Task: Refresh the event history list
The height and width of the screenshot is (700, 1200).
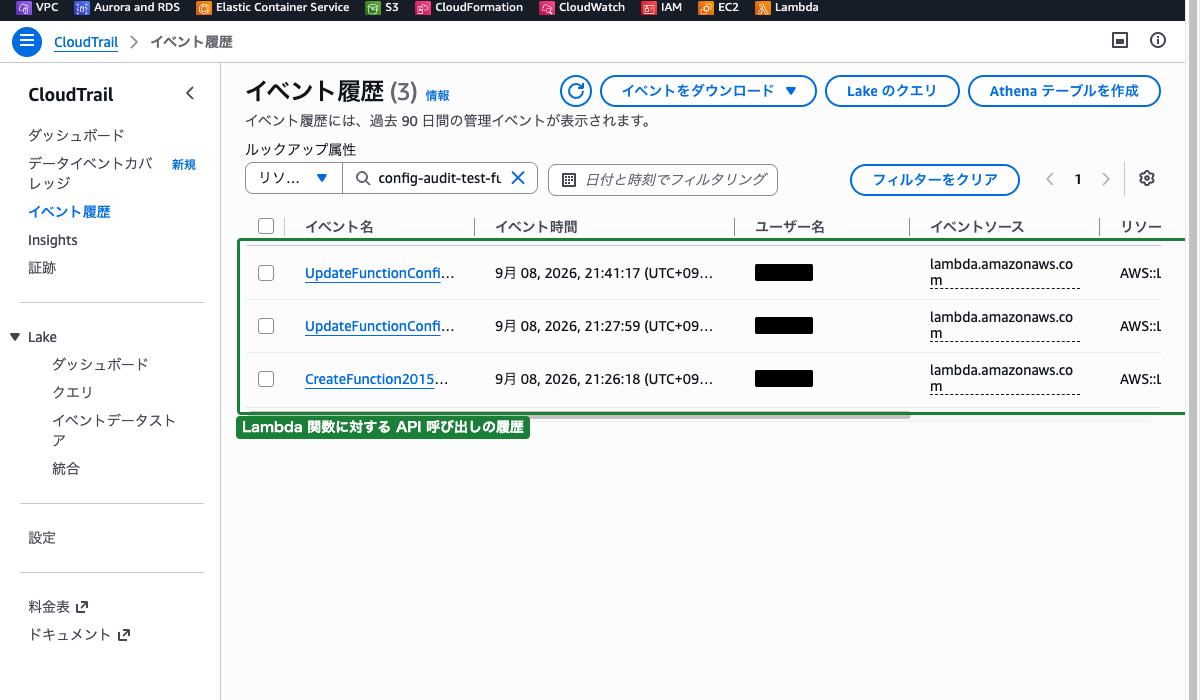Action: pyautogui.click(x=575, y=91)
